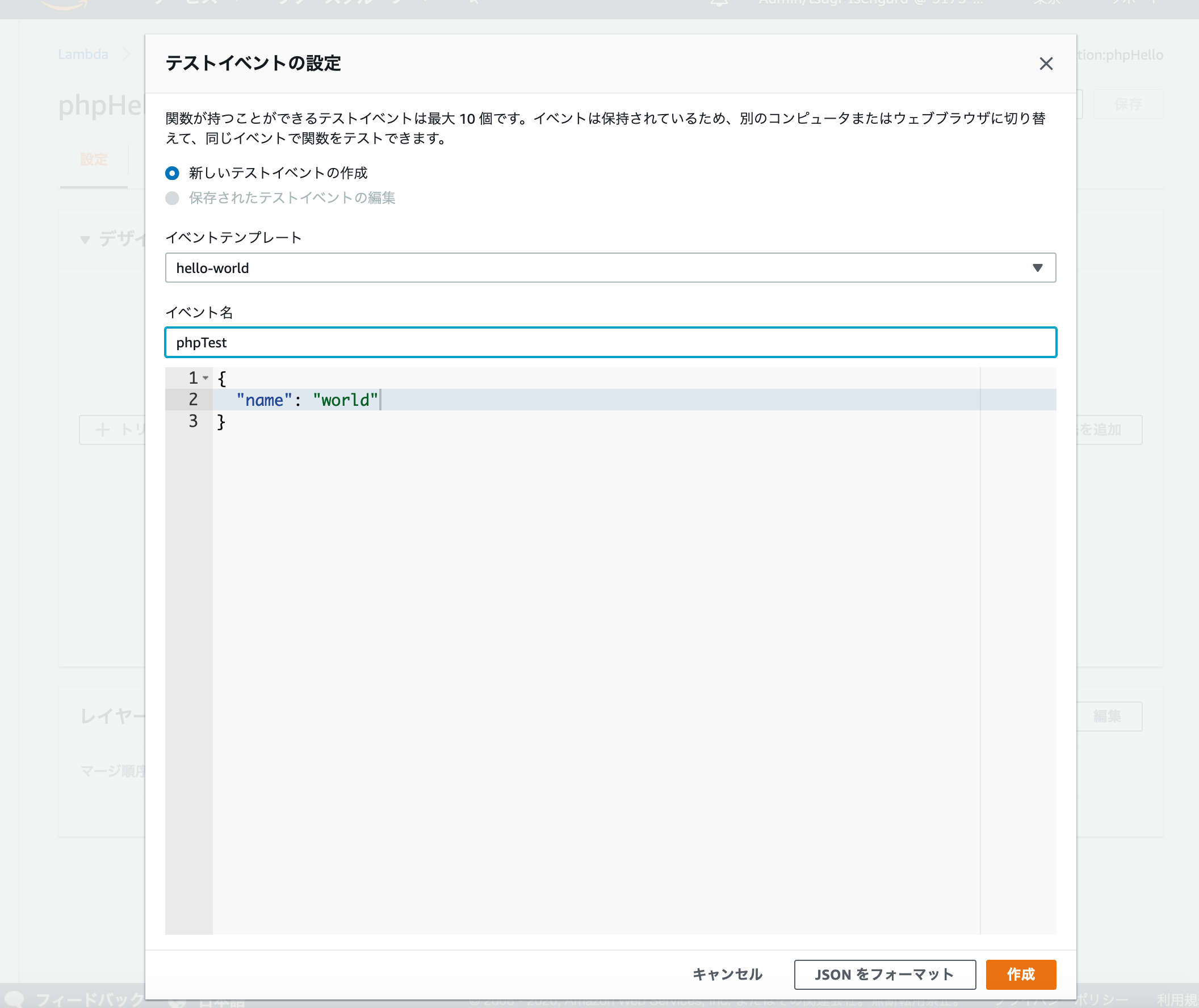This screenshot has width=1199, height=1008.
Task: Click the orange 作成 button
Action: (1020, 974)
